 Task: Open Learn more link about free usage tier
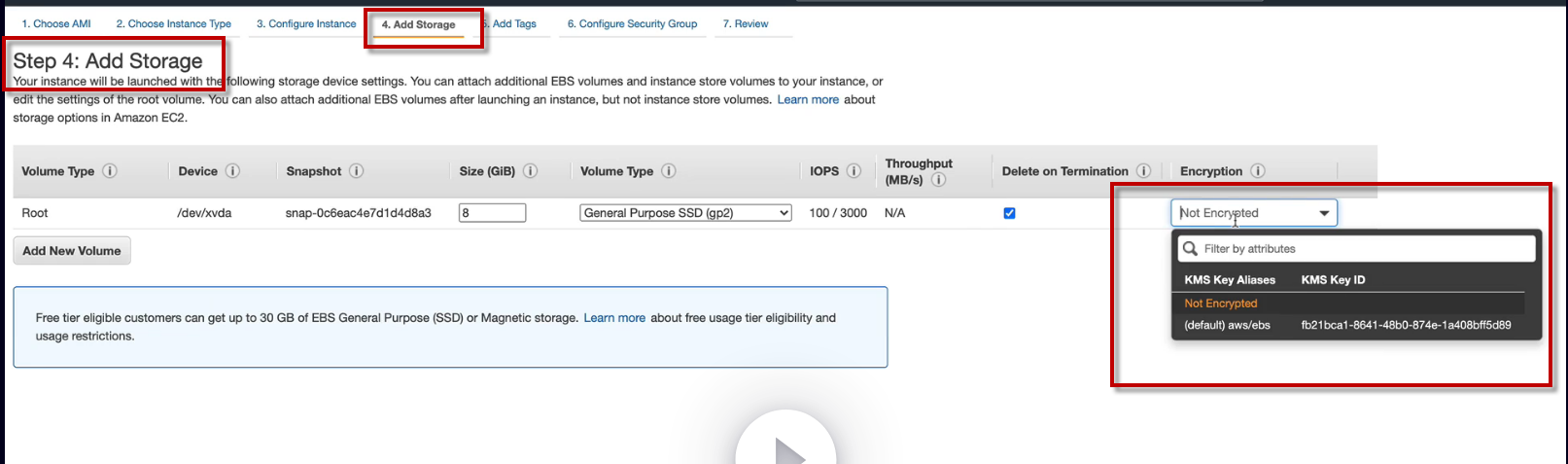pyautogui.click(x=614, y=318)
